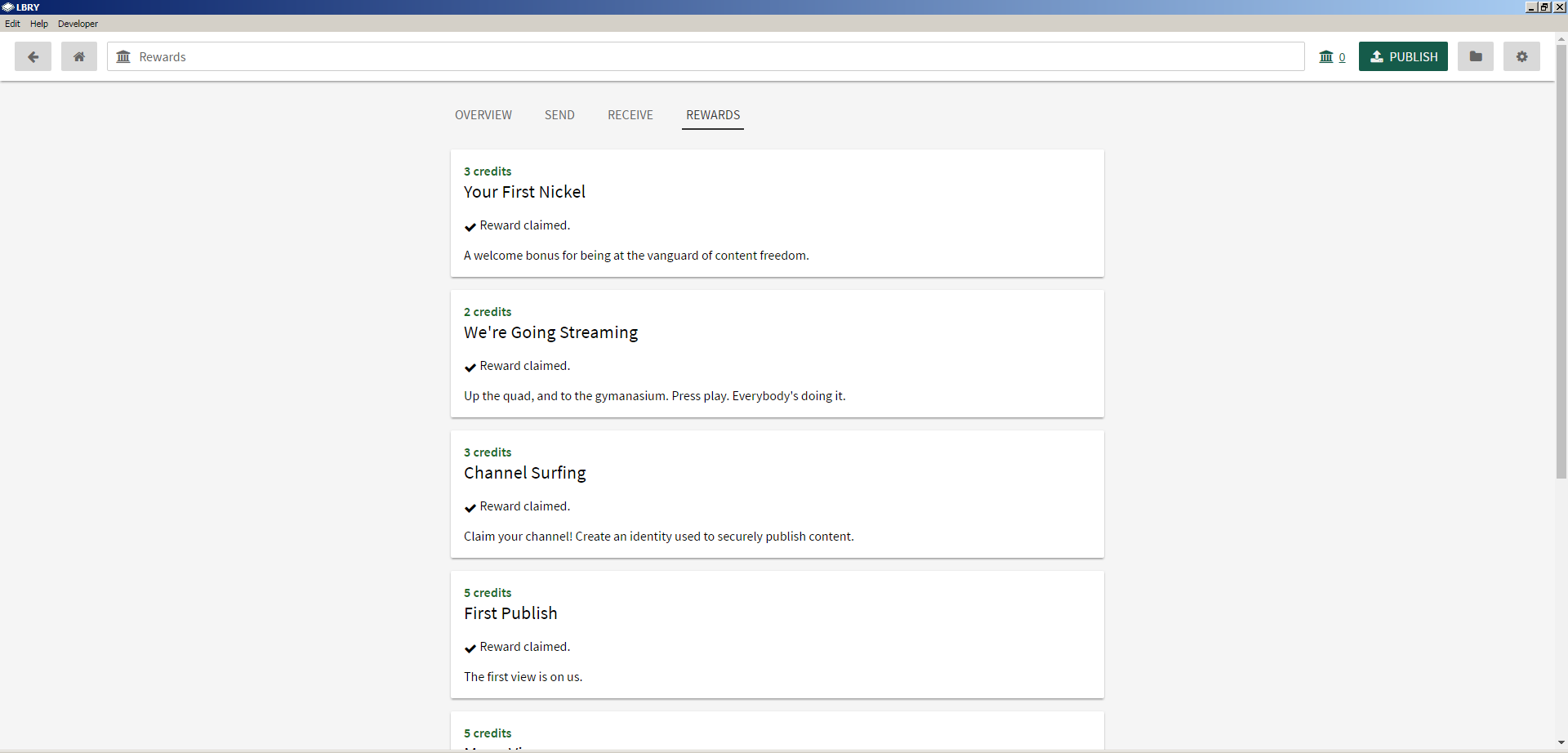Click "3 credits" above Your First Nickel
1568x753 pixels.
point(488,172)
